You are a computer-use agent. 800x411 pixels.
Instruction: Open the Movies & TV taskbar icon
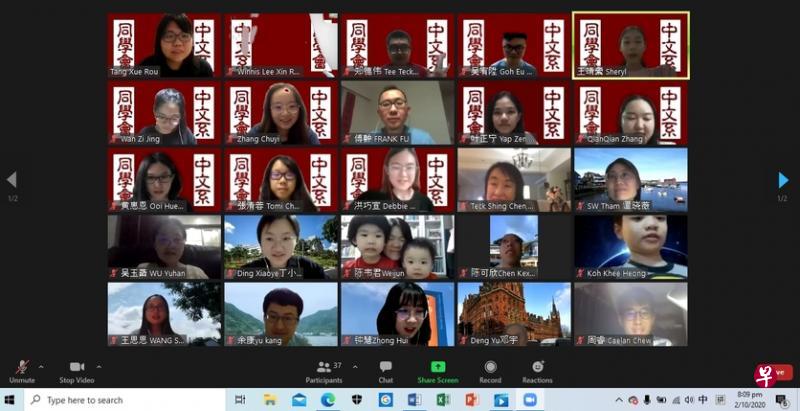[x=501, y=400]
